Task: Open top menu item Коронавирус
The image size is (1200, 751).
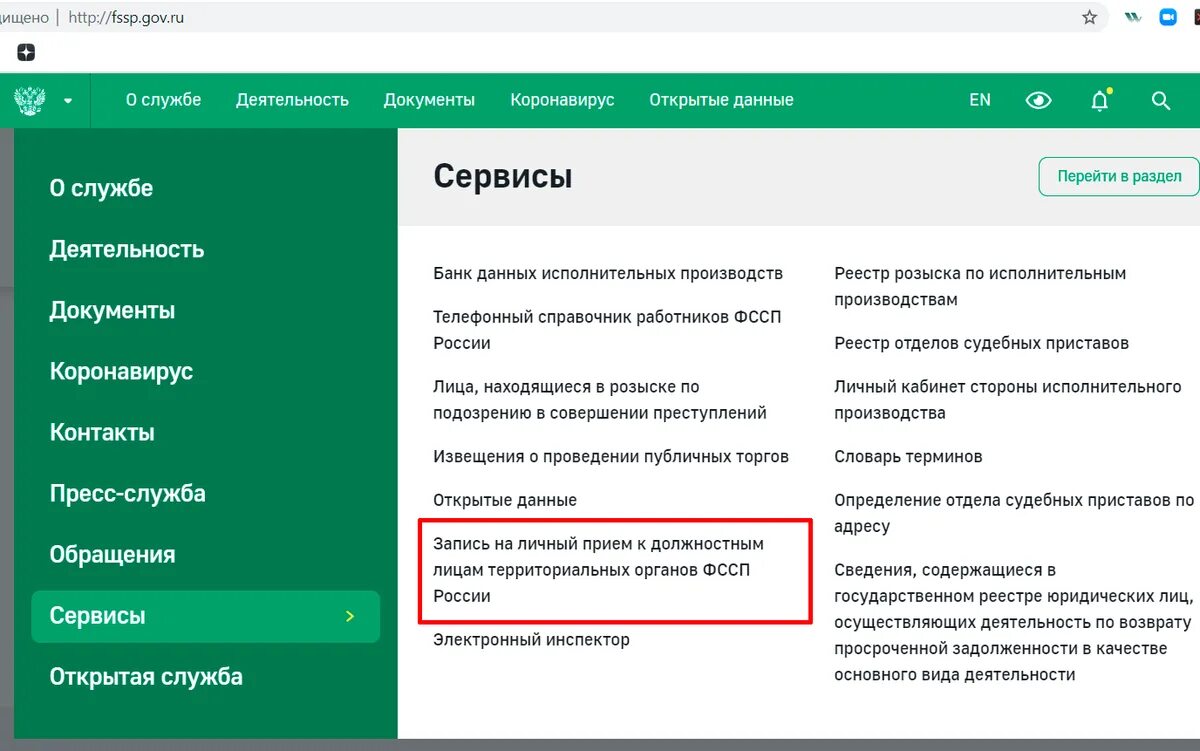Action: point(562,100)
